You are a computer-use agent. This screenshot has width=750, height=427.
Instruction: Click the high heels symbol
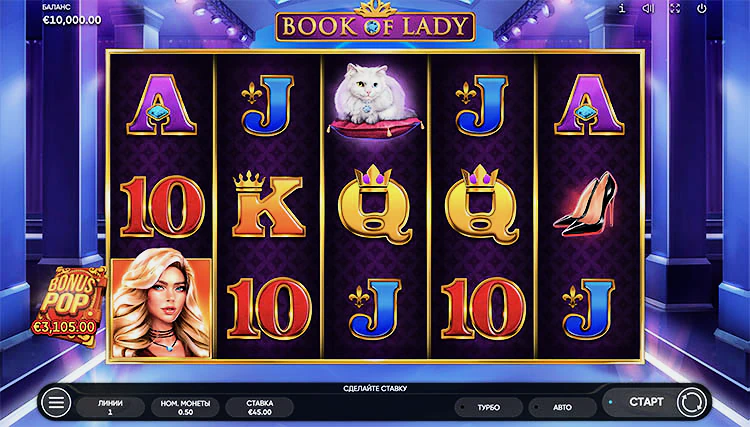588,204
